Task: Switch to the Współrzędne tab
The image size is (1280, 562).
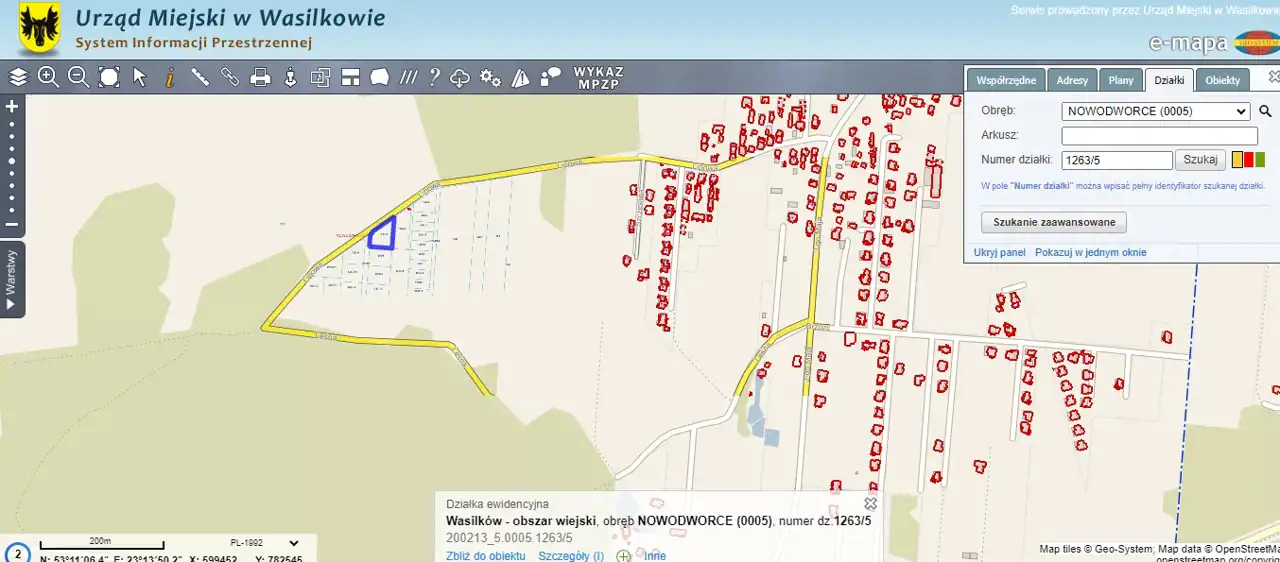Action: (1006, 80)
